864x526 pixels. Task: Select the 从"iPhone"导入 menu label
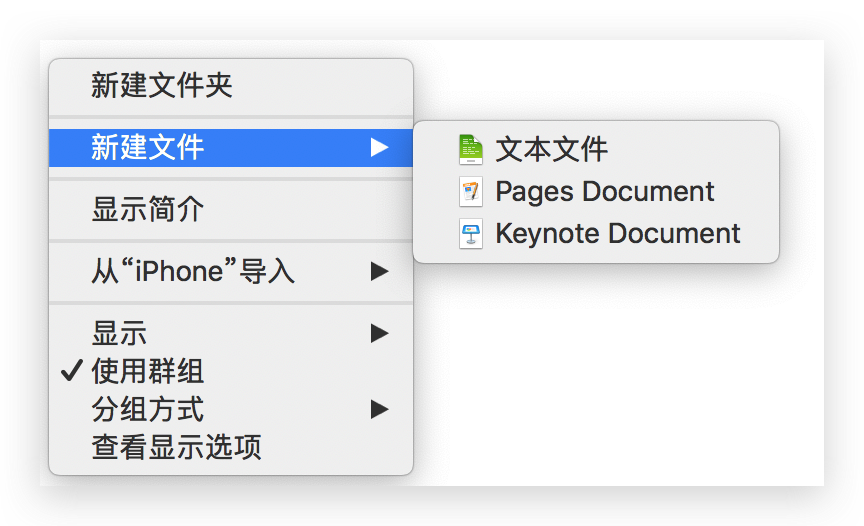point(193,272)
